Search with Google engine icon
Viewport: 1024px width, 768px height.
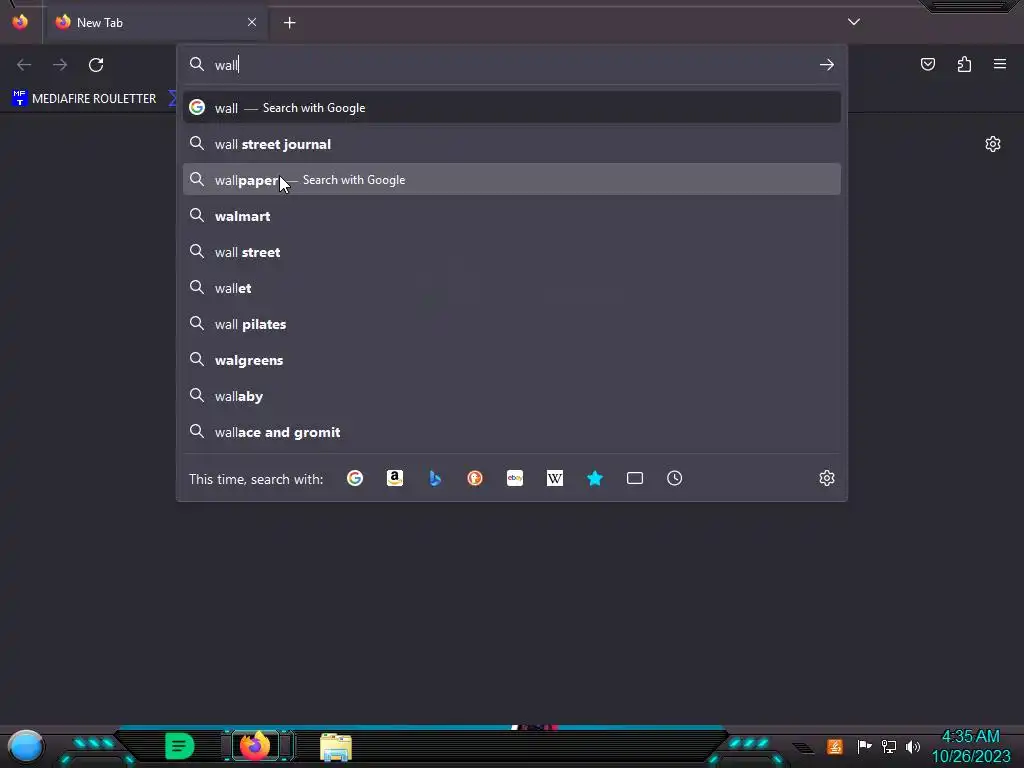pos(355,478)
